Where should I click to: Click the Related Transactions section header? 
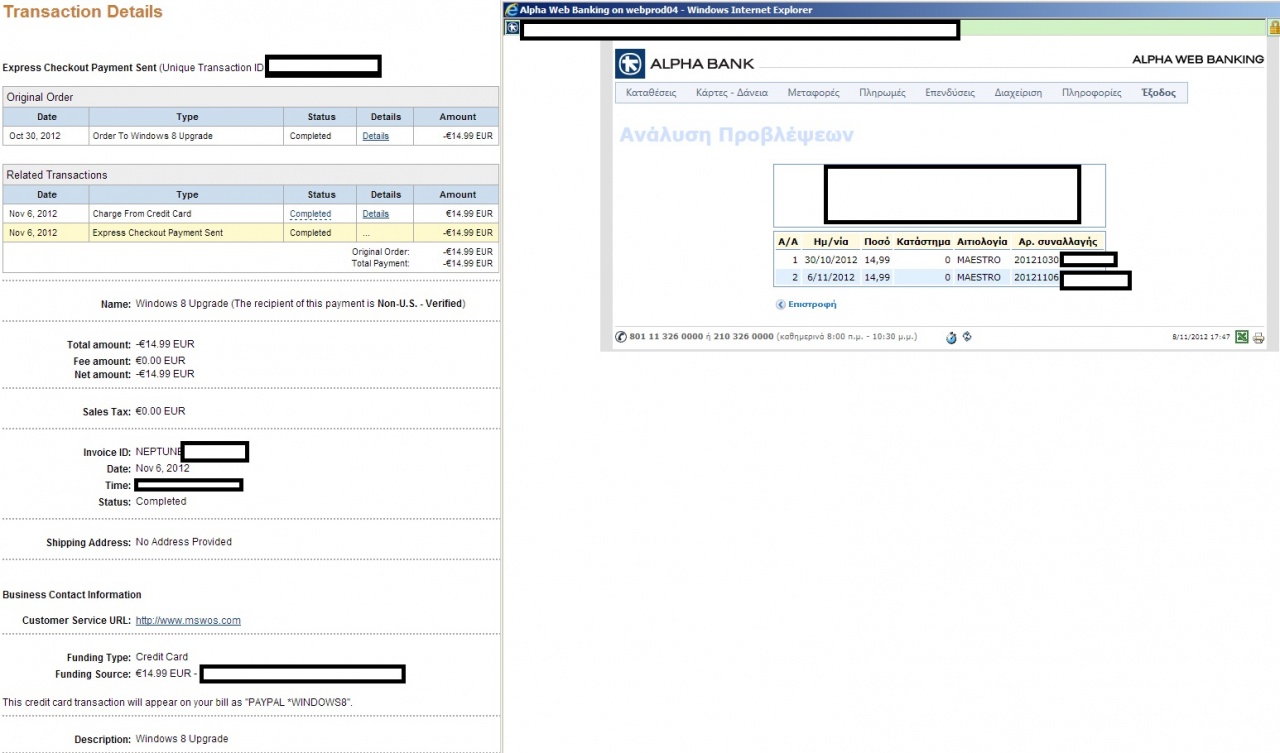tap(250, 175)
